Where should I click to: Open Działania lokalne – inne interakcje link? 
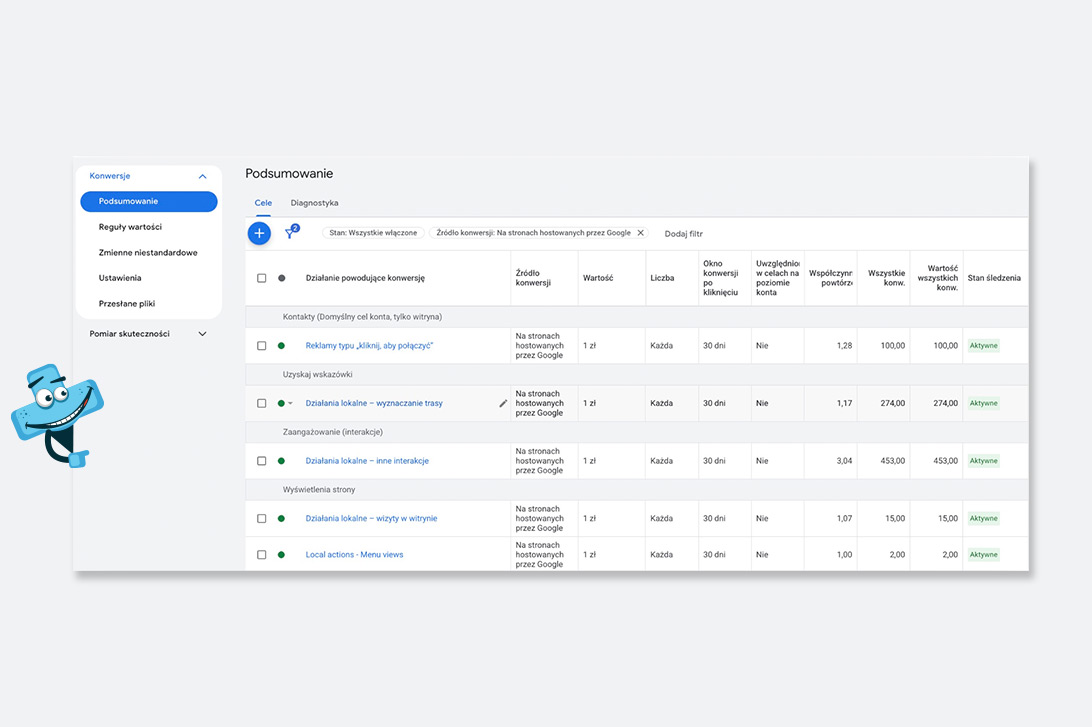coord(367,461)
